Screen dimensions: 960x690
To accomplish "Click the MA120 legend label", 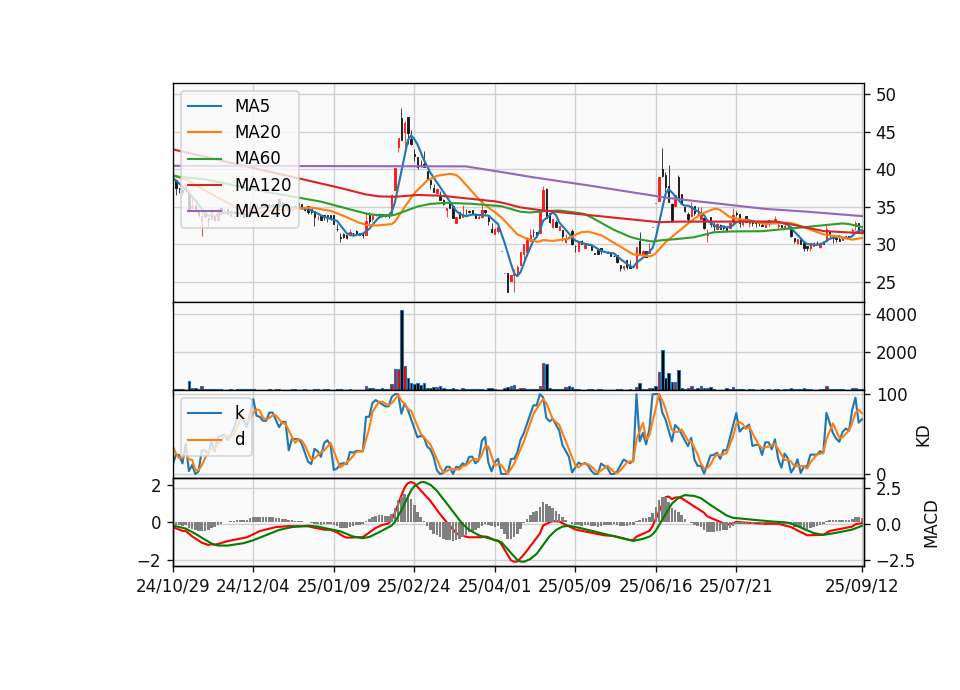I will (x=263, y=184).
